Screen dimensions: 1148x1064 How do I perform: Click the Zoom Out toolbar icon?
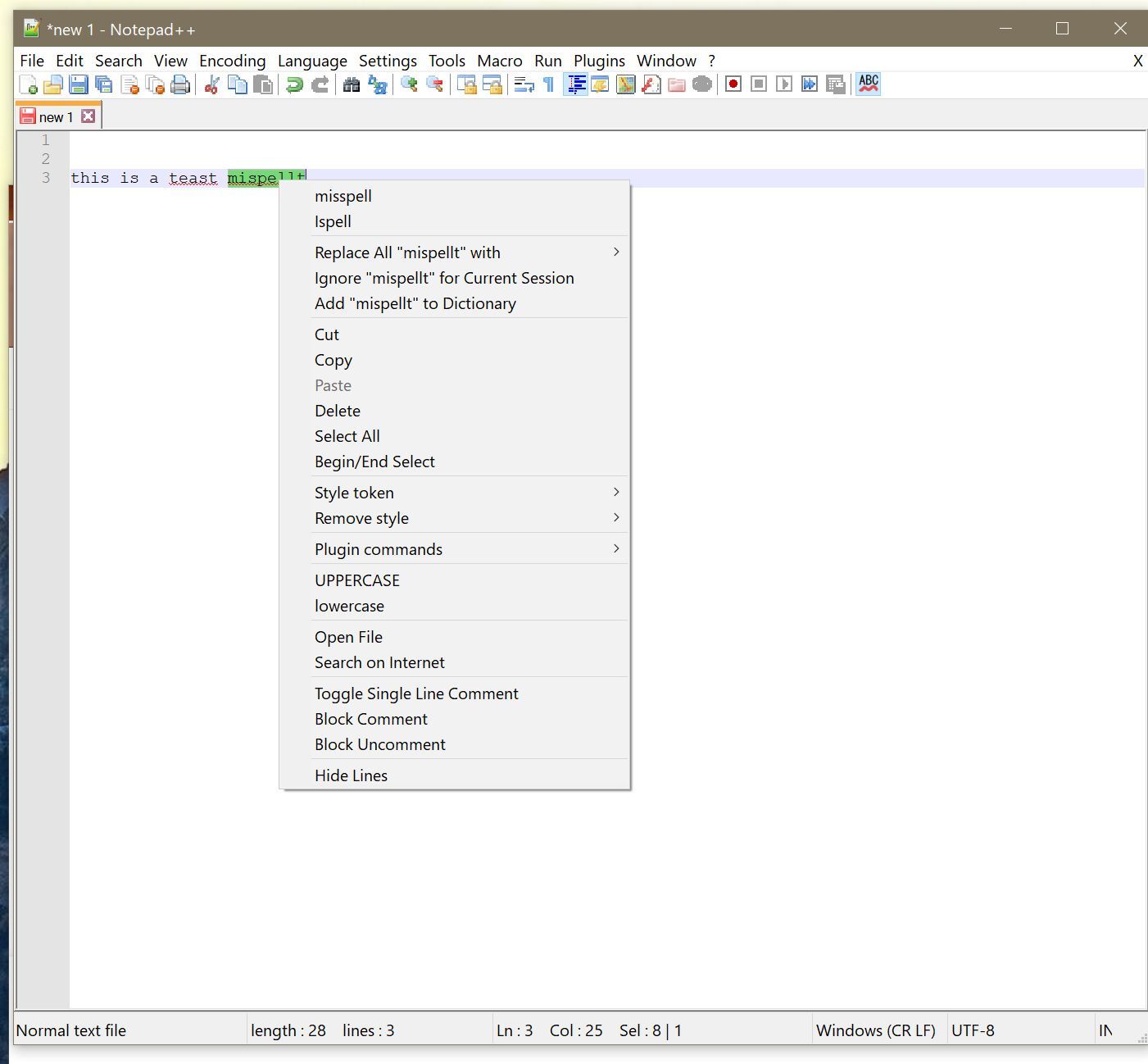[x=434, y=84]
